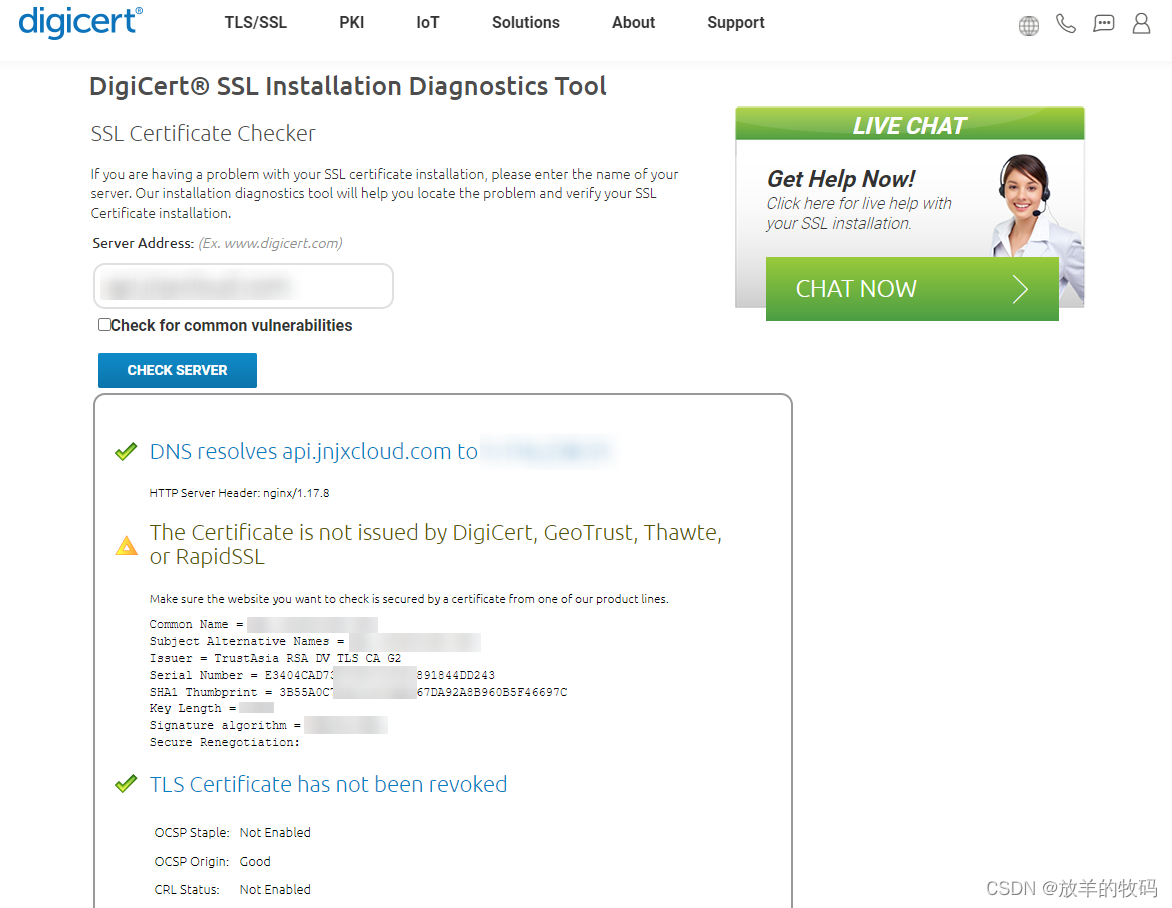
Task: Open the globe language selector icon
Action: point(1028,25)
